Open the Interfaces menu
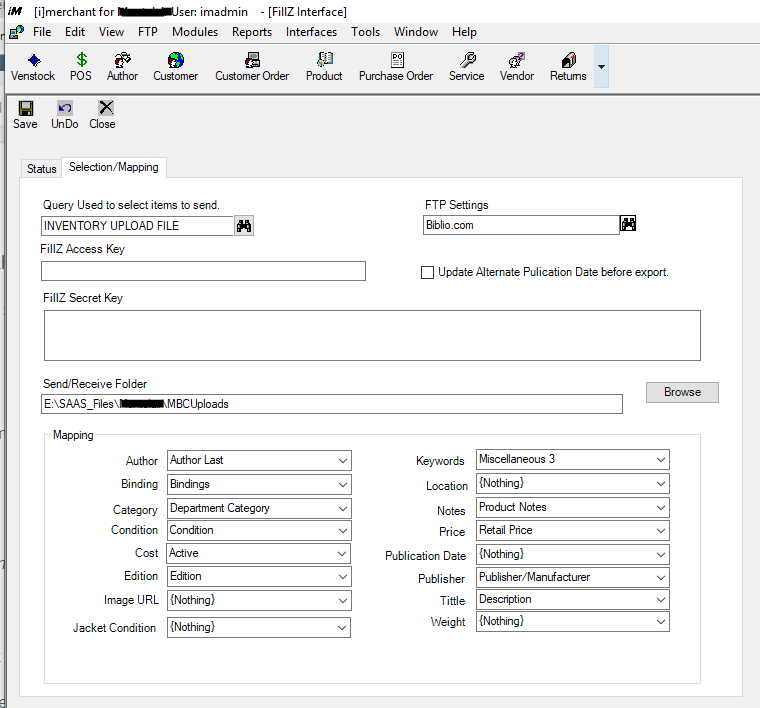Viewport: 760px width, 708px height. pyautogui.click(x=311, y=32)
